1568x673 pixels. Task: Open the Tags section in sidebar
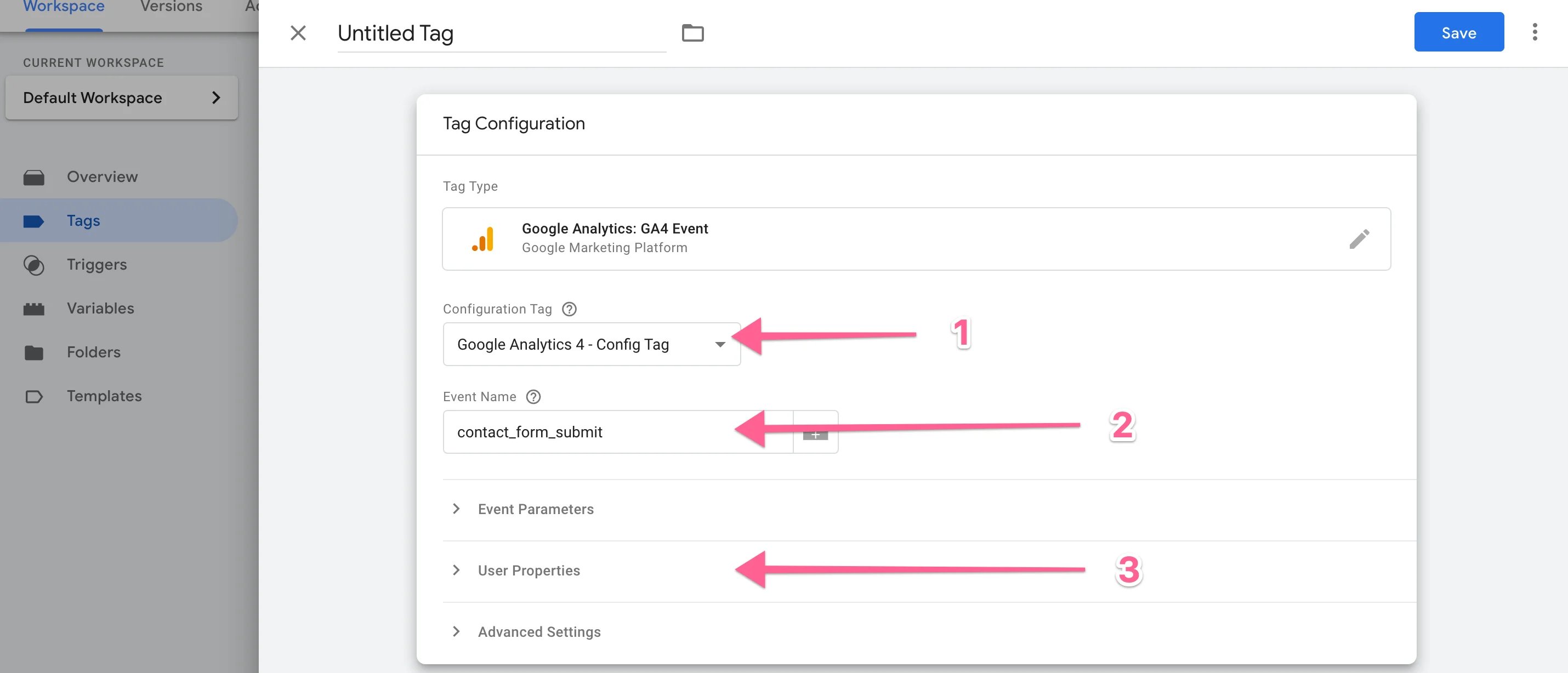83,220
